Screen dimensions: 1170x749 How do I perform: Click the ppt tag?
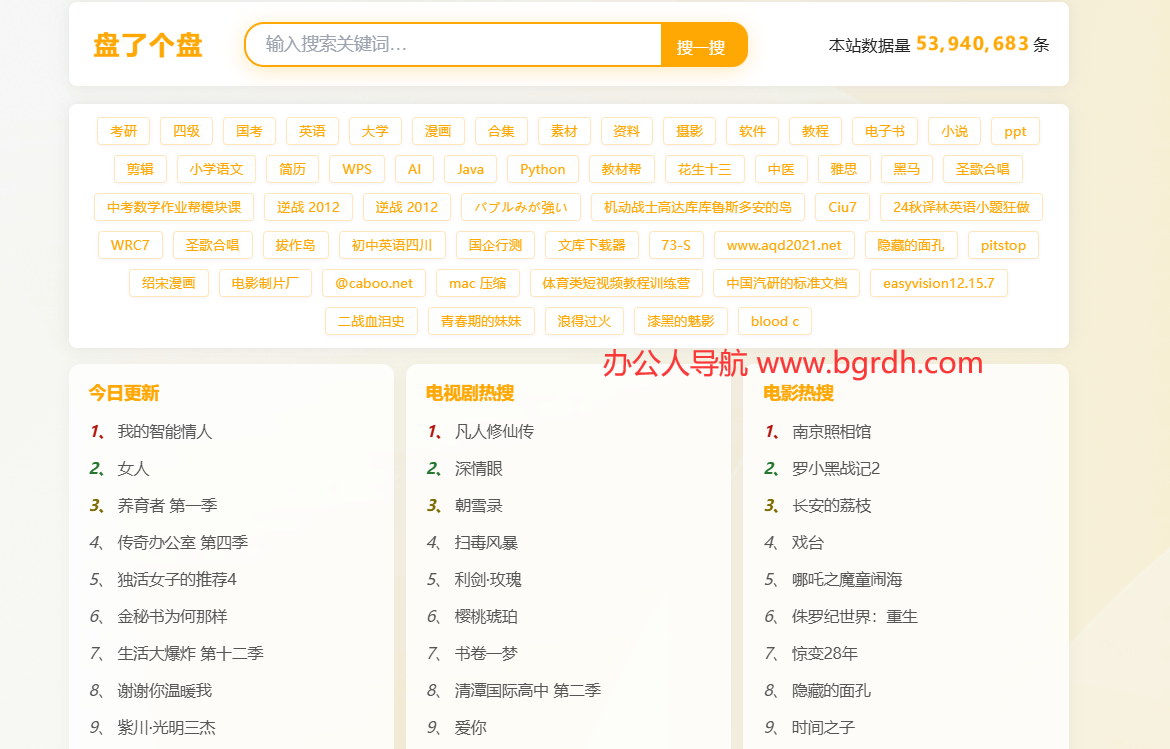pos(1016,131)
